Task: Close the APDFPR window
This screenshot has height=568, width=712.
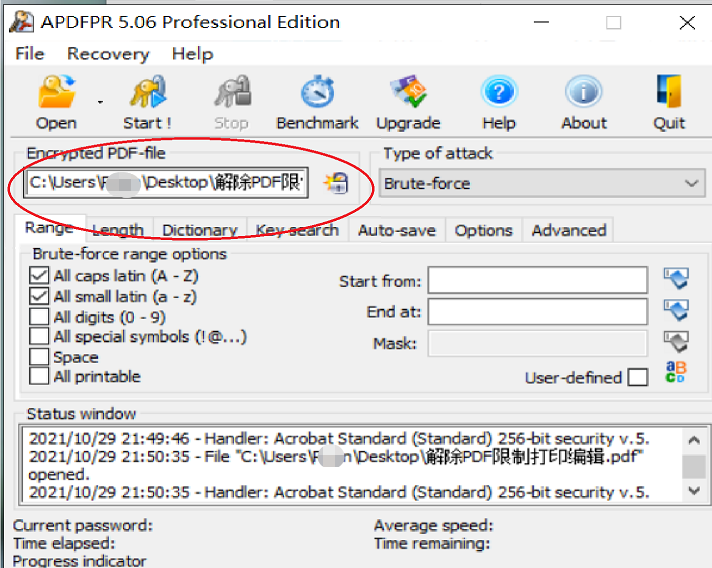Action: (687, 22)
